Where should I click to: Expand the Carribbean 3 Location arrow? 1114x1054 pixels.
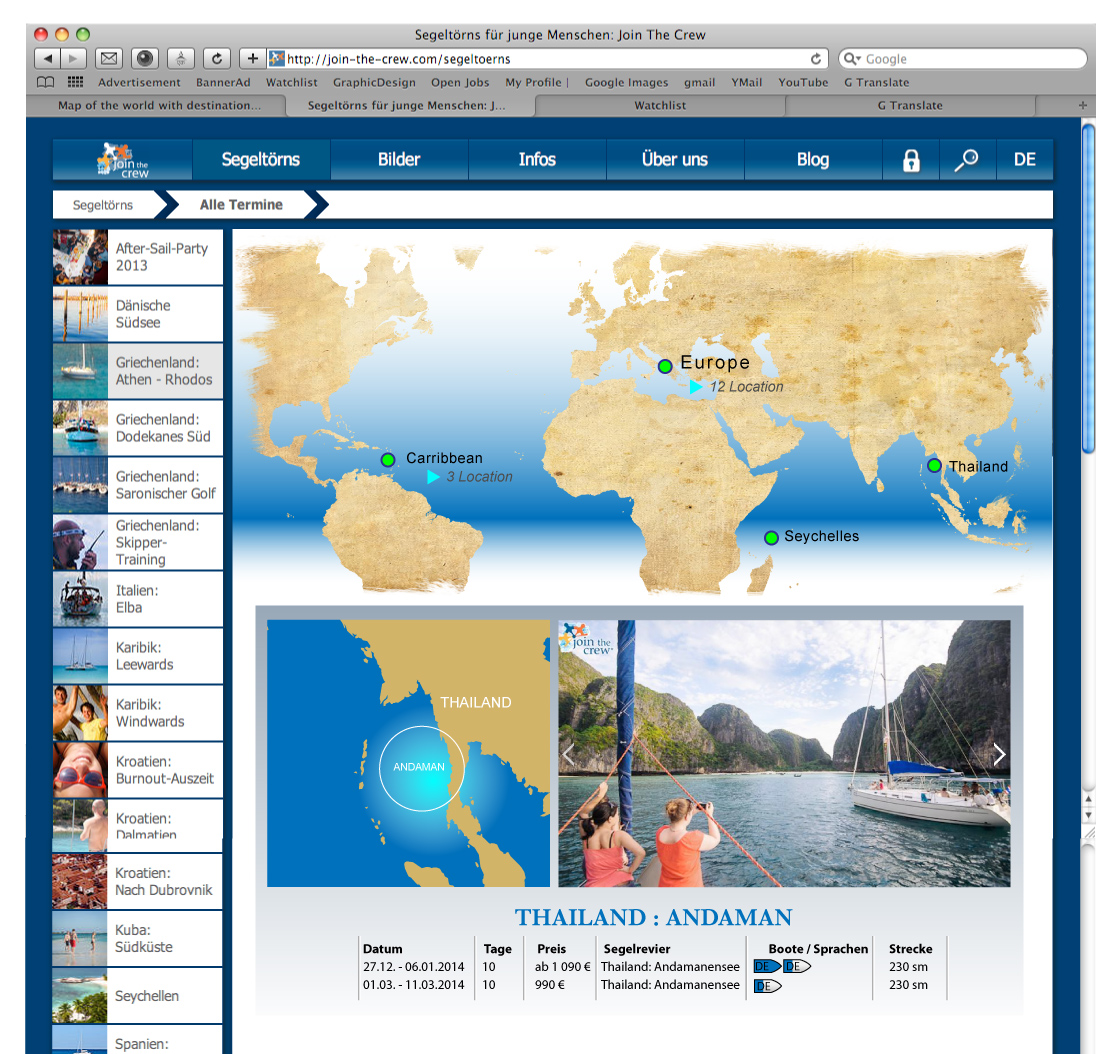click(x=433, y=477)
